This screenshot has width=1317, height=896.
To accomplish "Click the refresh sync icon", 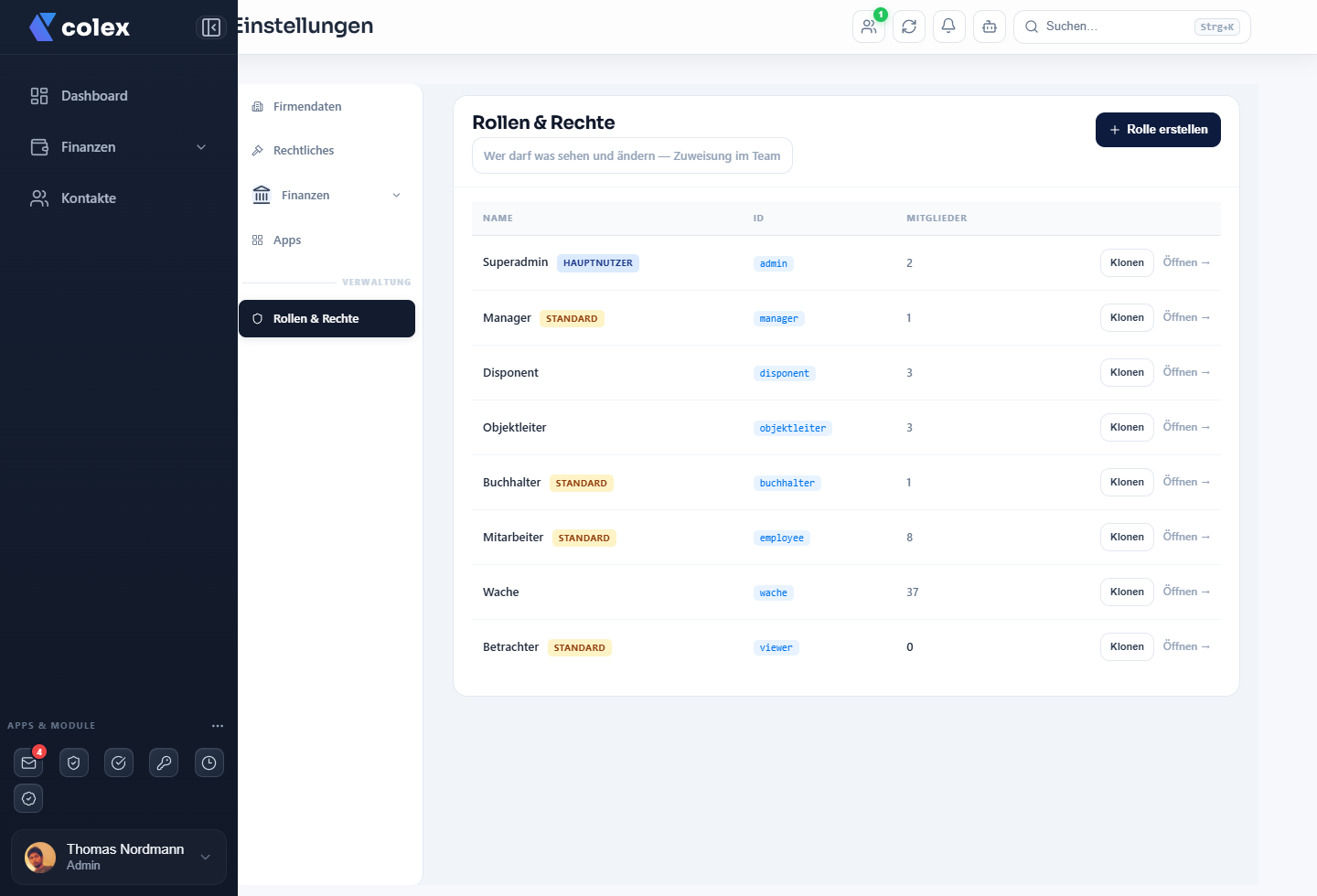I will [x=909, y=27].
